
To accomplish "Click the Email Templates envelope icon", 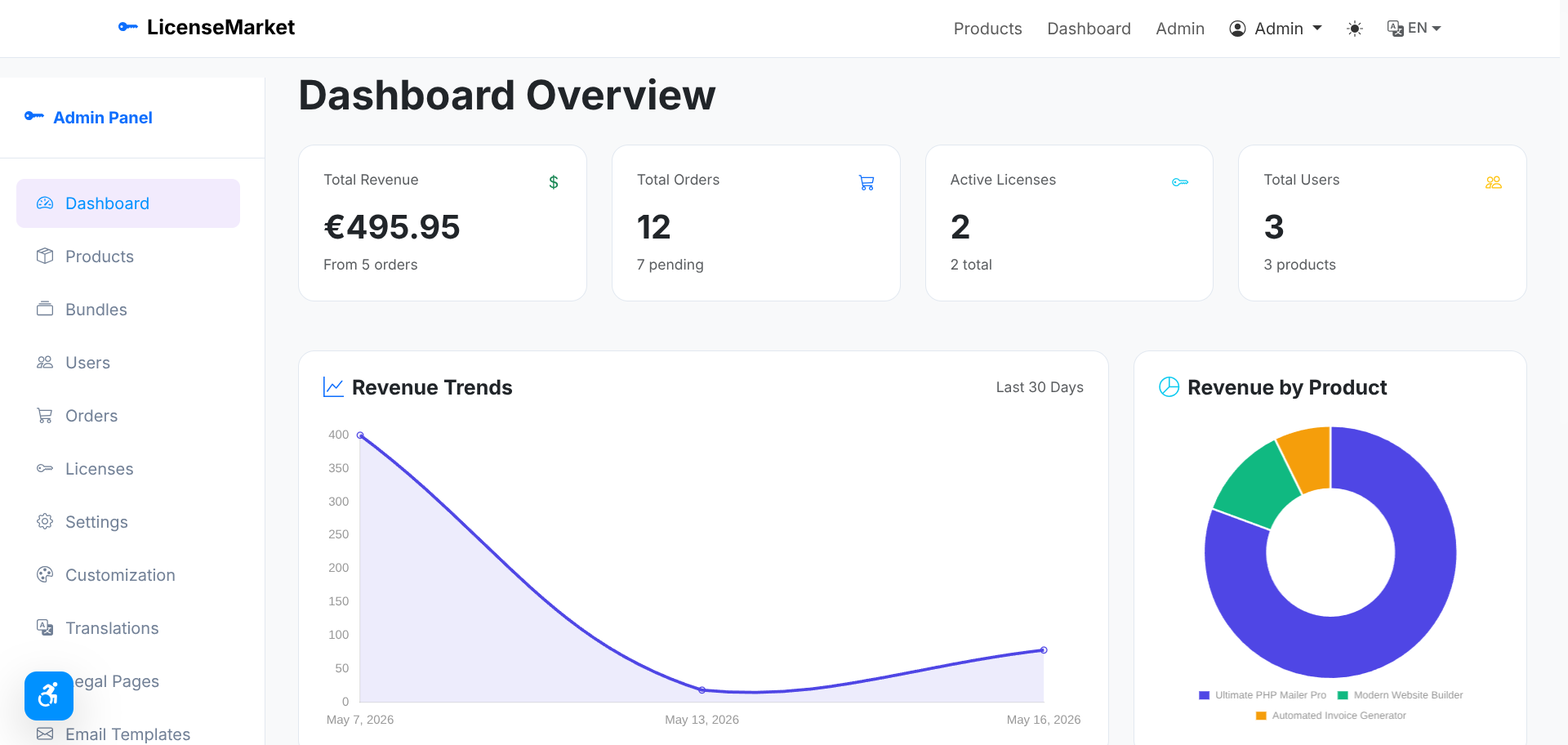I will [45, 734].
